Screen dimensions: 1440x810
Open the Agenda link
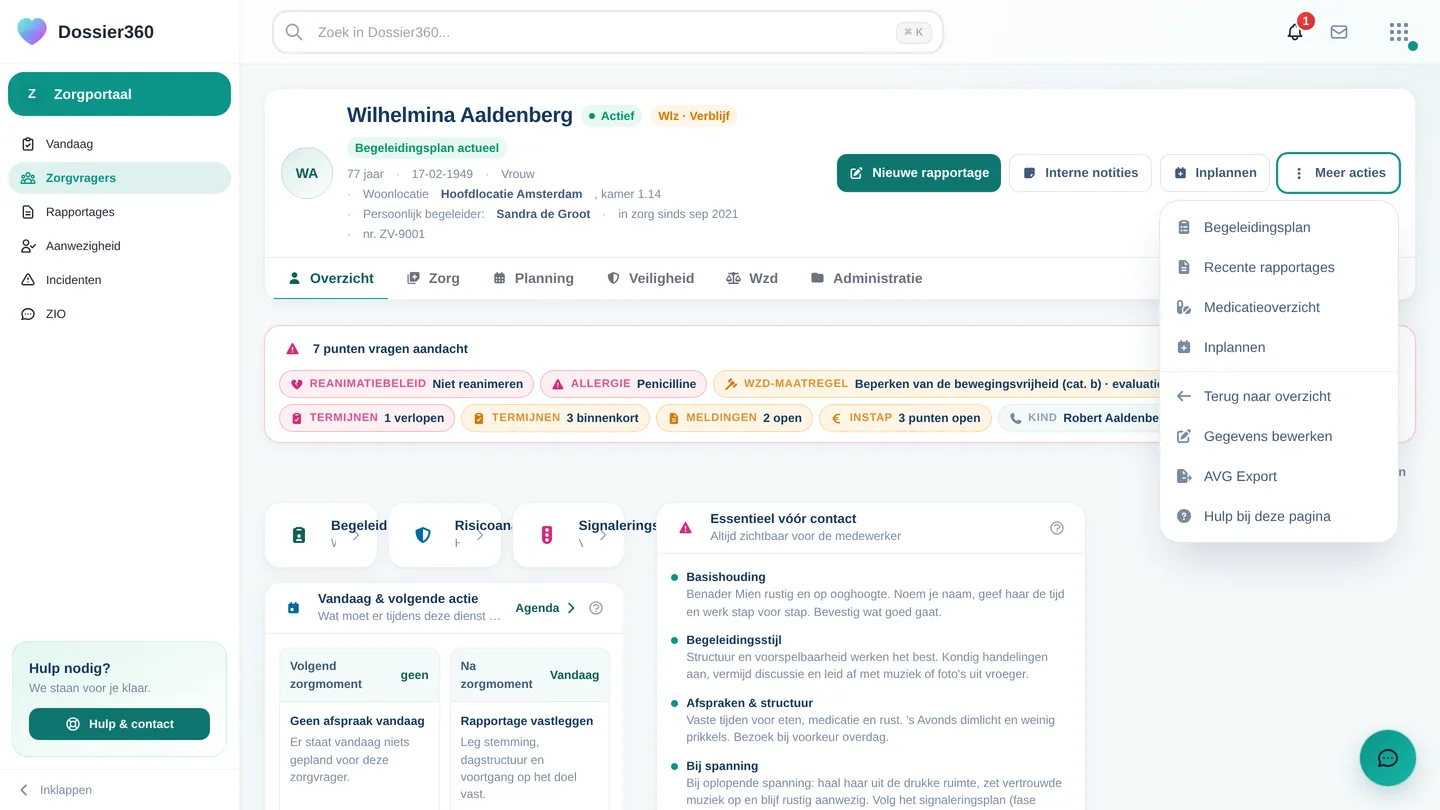click(x=546, y=608)
